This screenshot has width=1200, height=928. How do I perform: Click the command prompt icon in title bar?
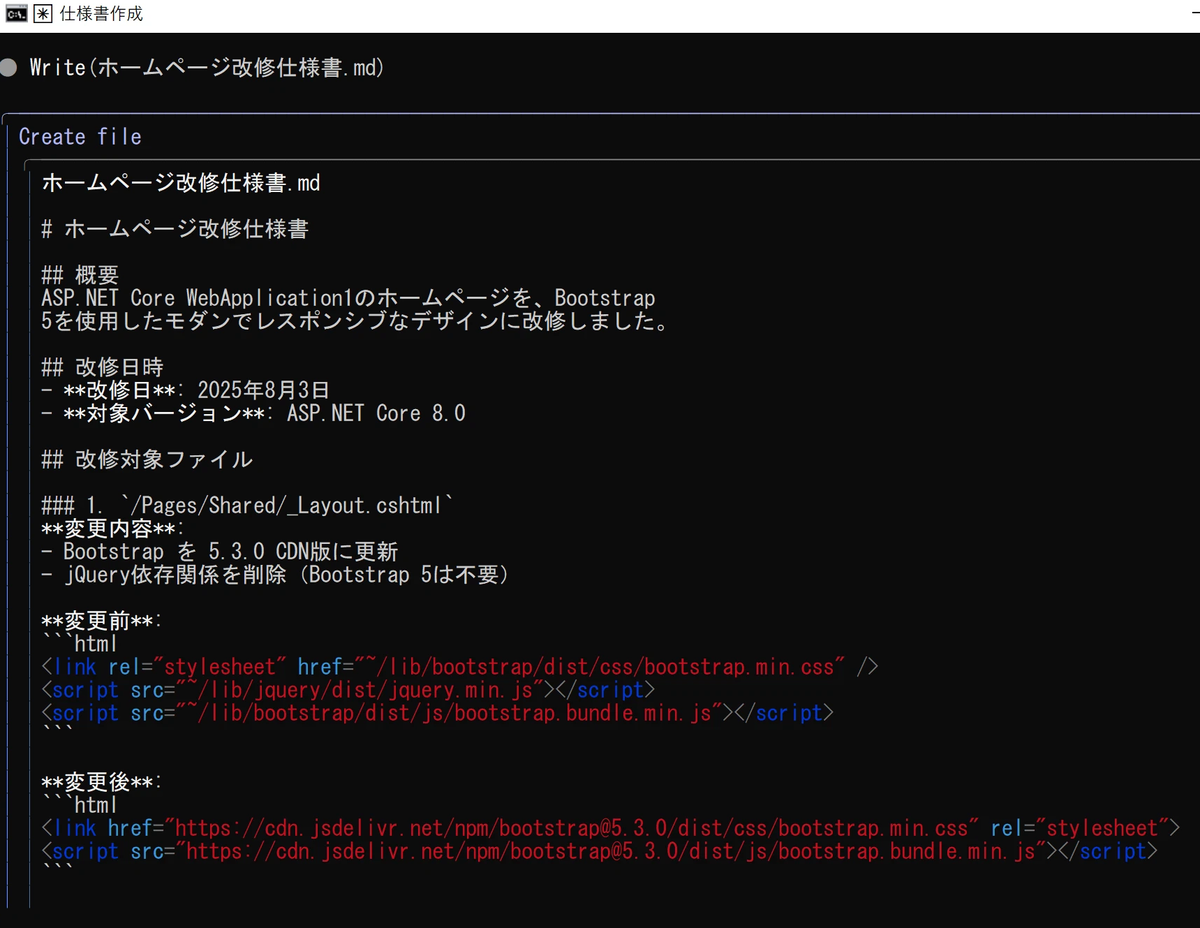(x=16, y=14)
